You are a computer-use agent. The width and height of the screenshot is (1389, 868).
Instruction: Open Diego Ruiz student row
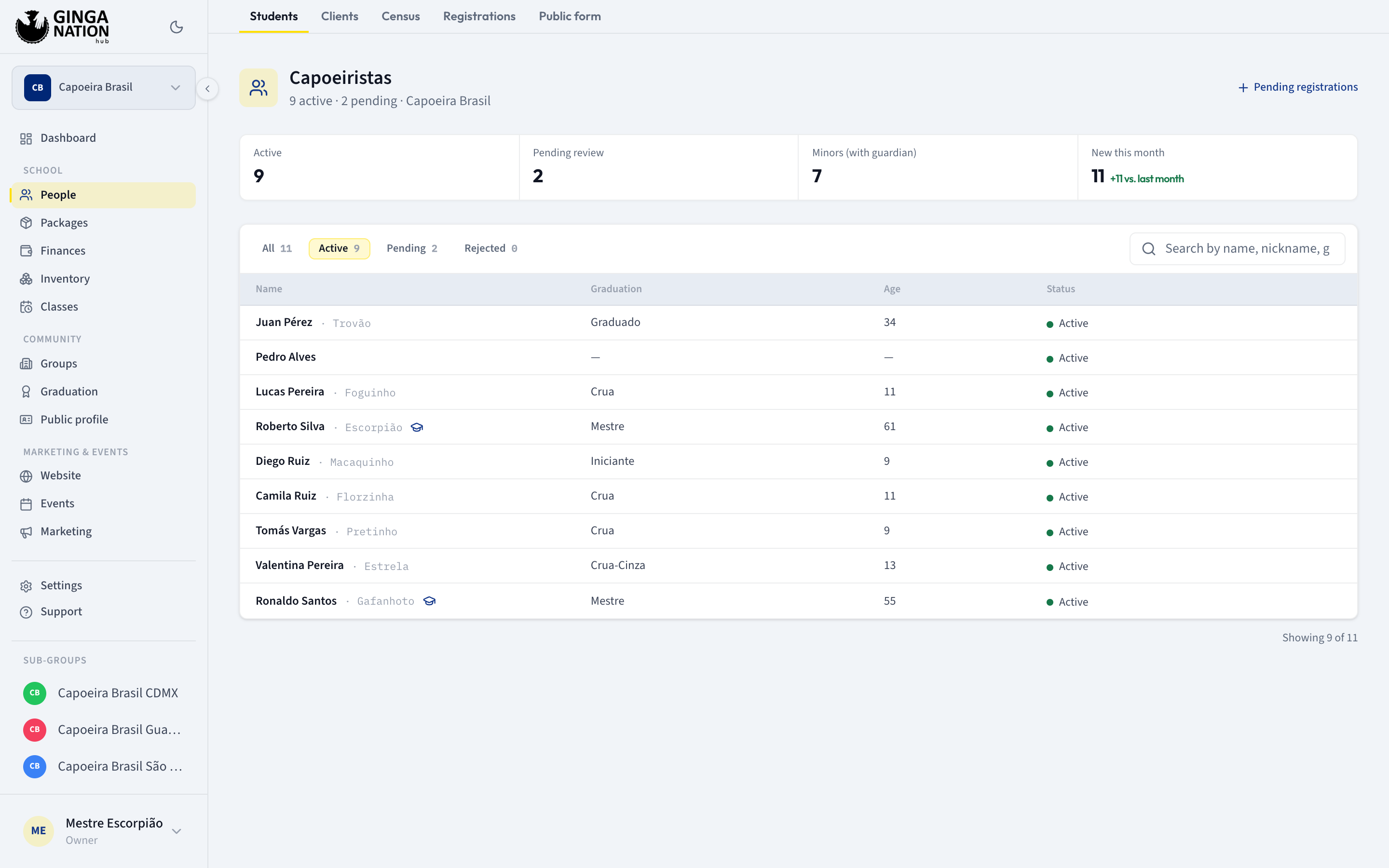(x=798, y=461)
